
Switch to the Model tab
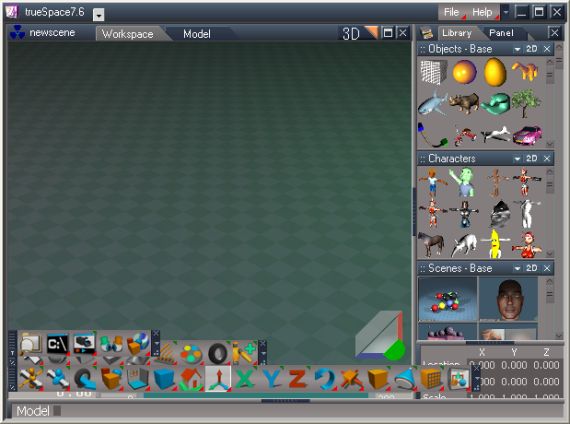(197, 34)
